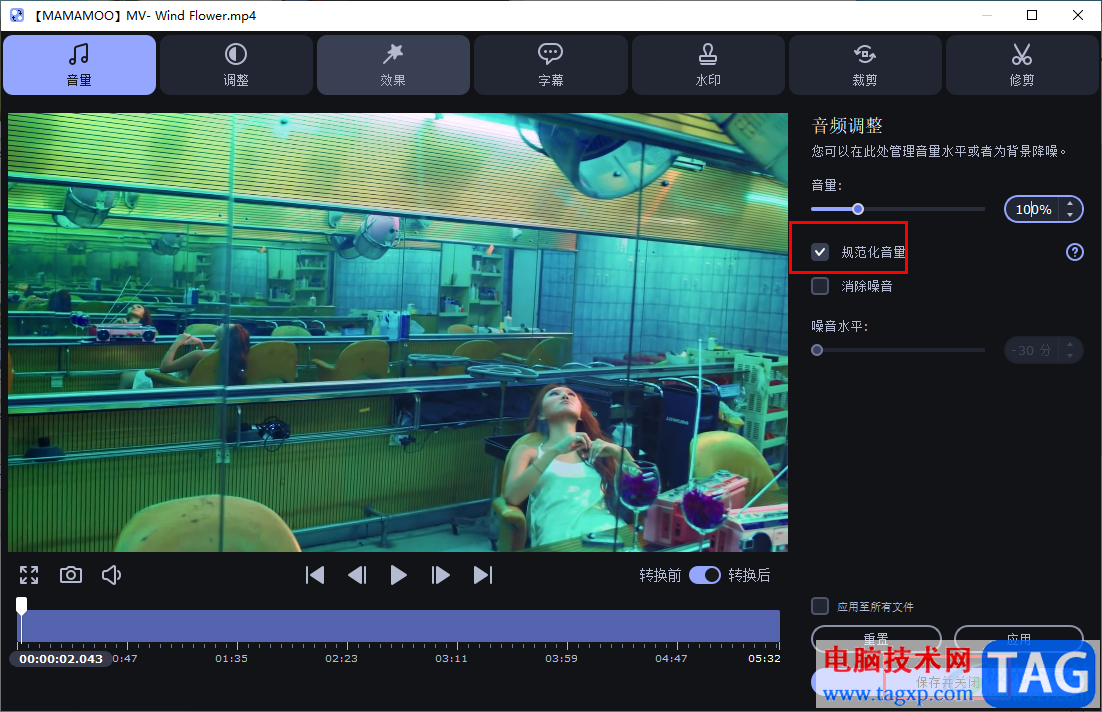Screen dimensions: 1102x712
Task: Enable the 消除噪音 checkbox
Action: (820, 286)
